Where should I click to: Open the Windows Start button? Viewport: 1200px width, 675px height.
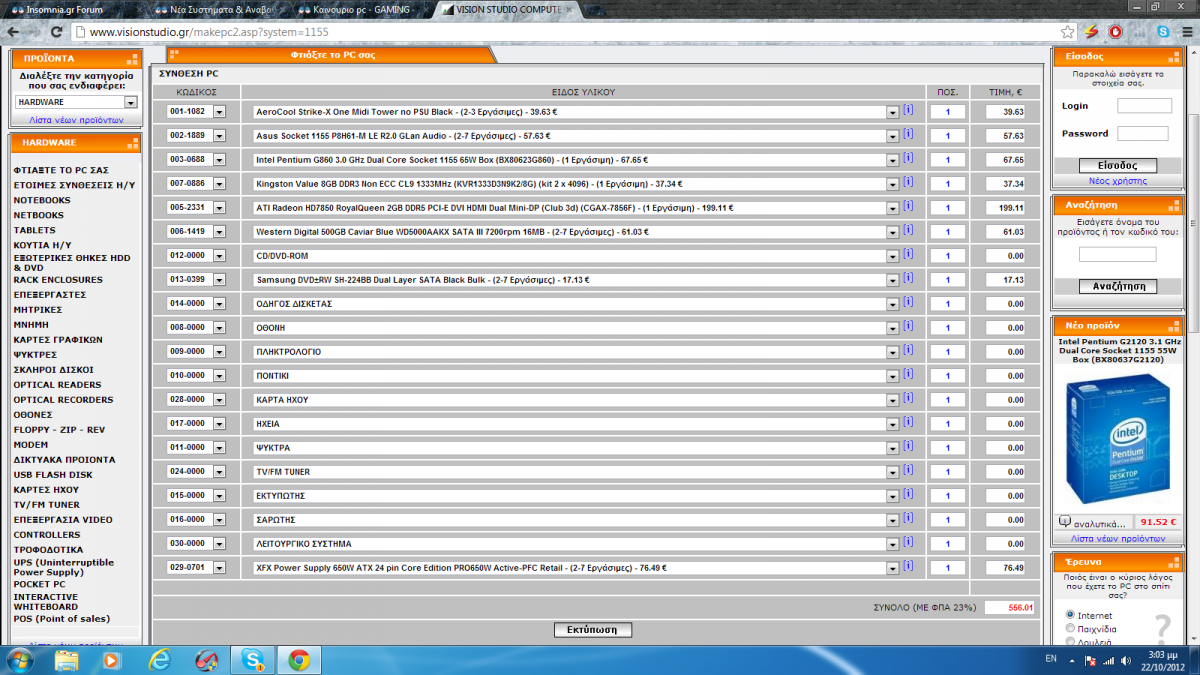point(20,659)
